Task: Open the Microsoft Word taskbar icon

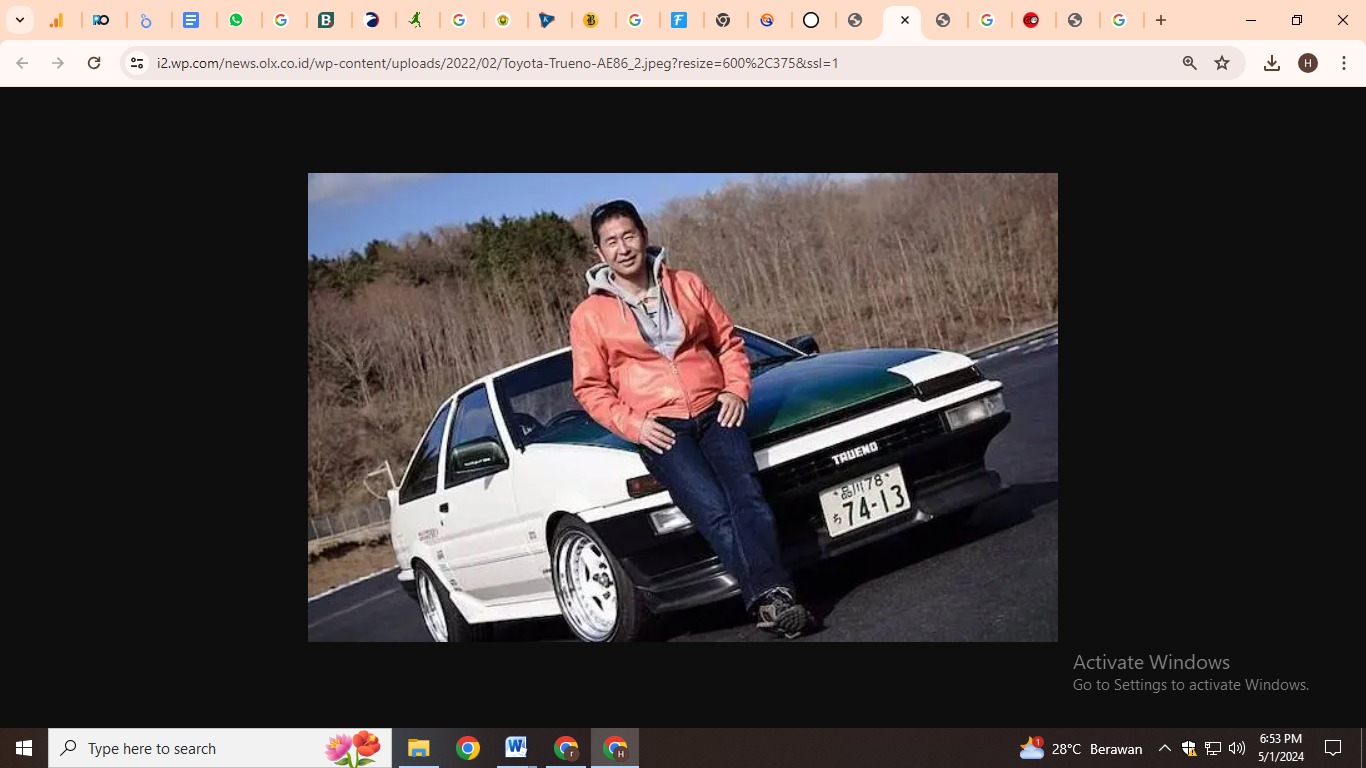Action: [x=516, y=748]
